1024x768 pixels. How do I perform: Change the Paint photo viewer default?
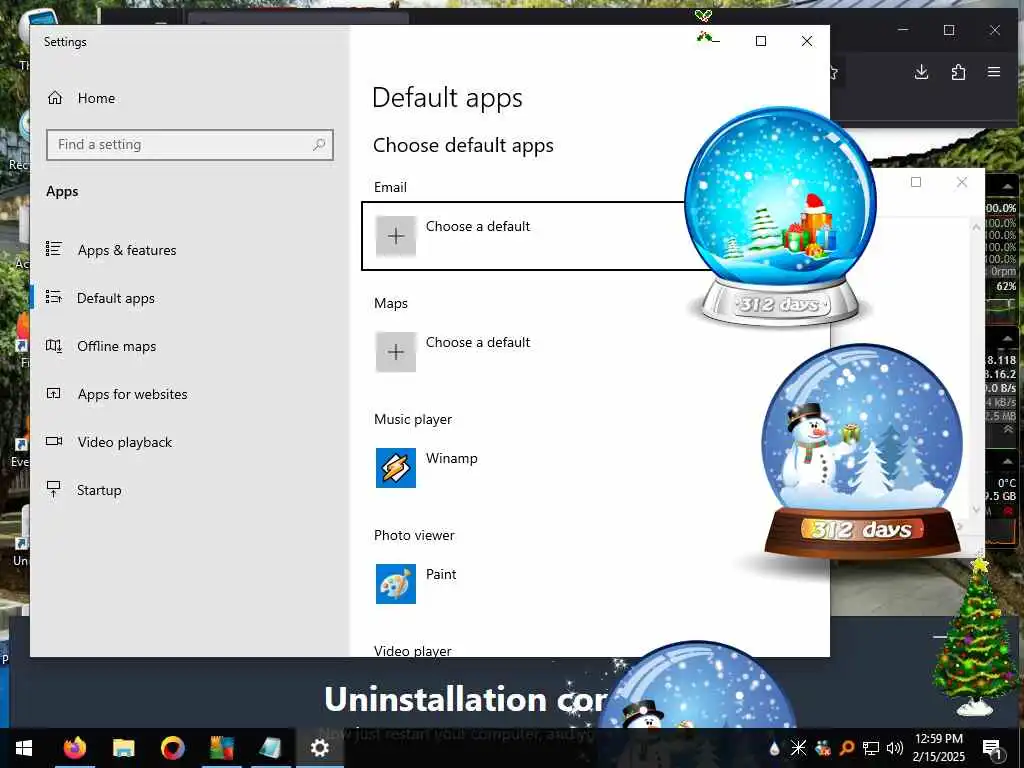417,584
